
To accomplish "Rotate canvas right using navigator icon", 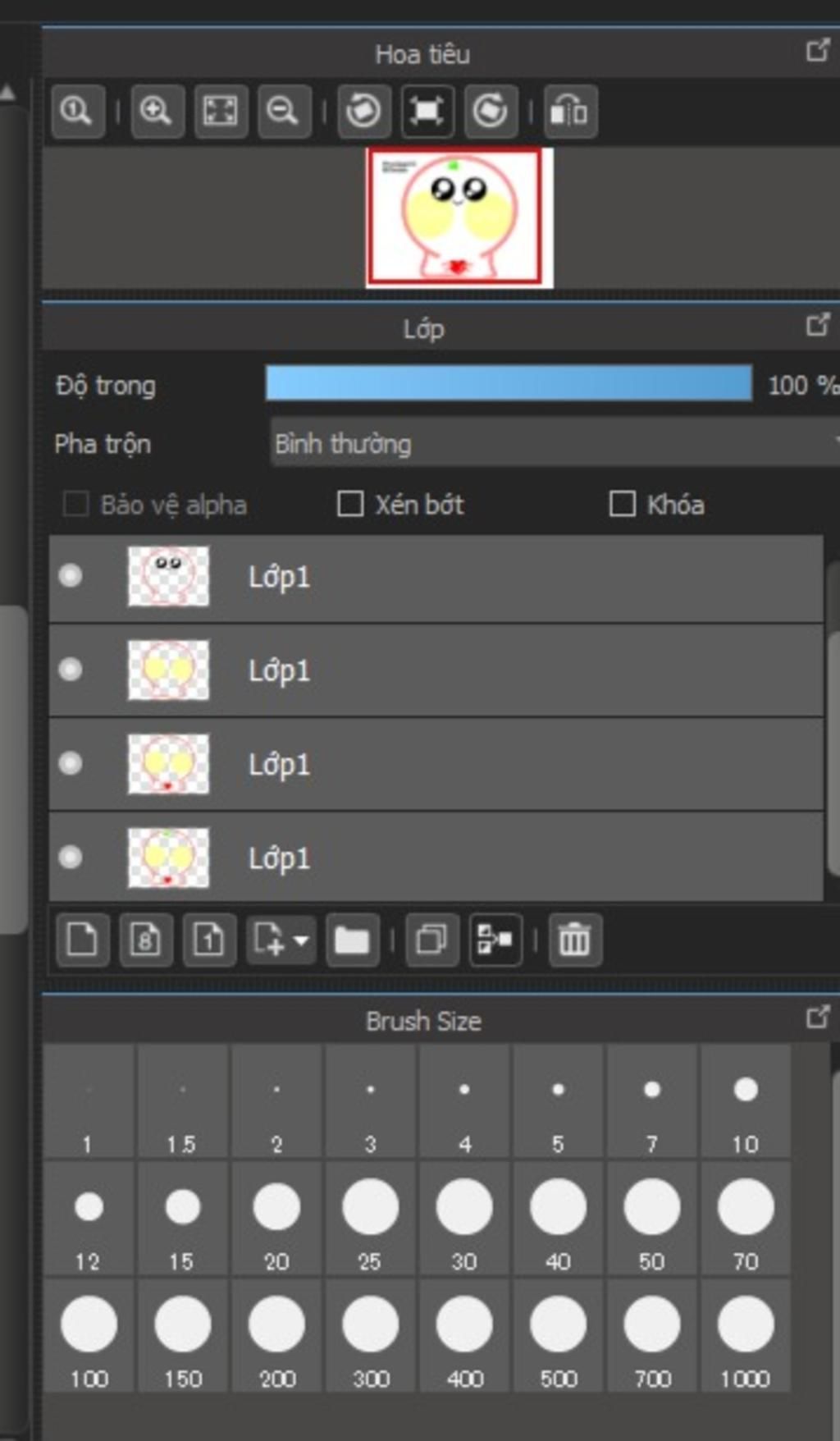I will (x=491, y=111).
